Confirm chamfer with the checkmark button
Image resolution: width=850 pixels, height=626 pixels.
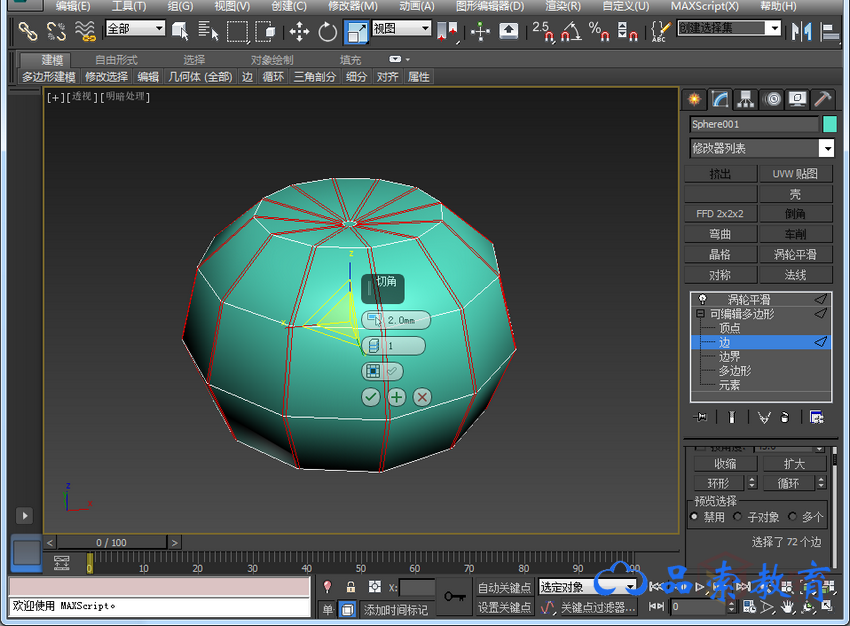[371, 397]
